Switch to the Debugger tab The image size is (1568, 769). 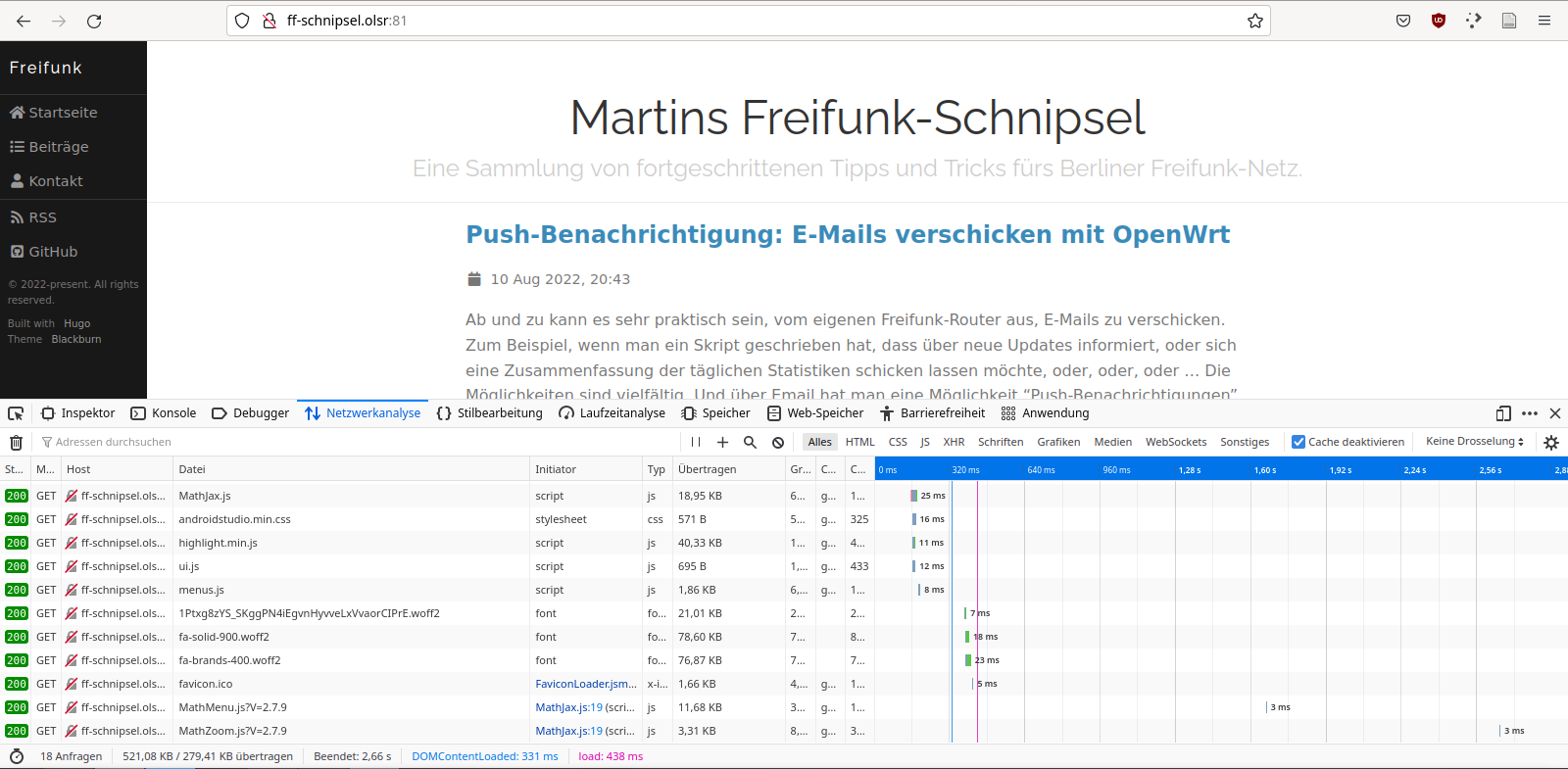click(x=250, y=413)
